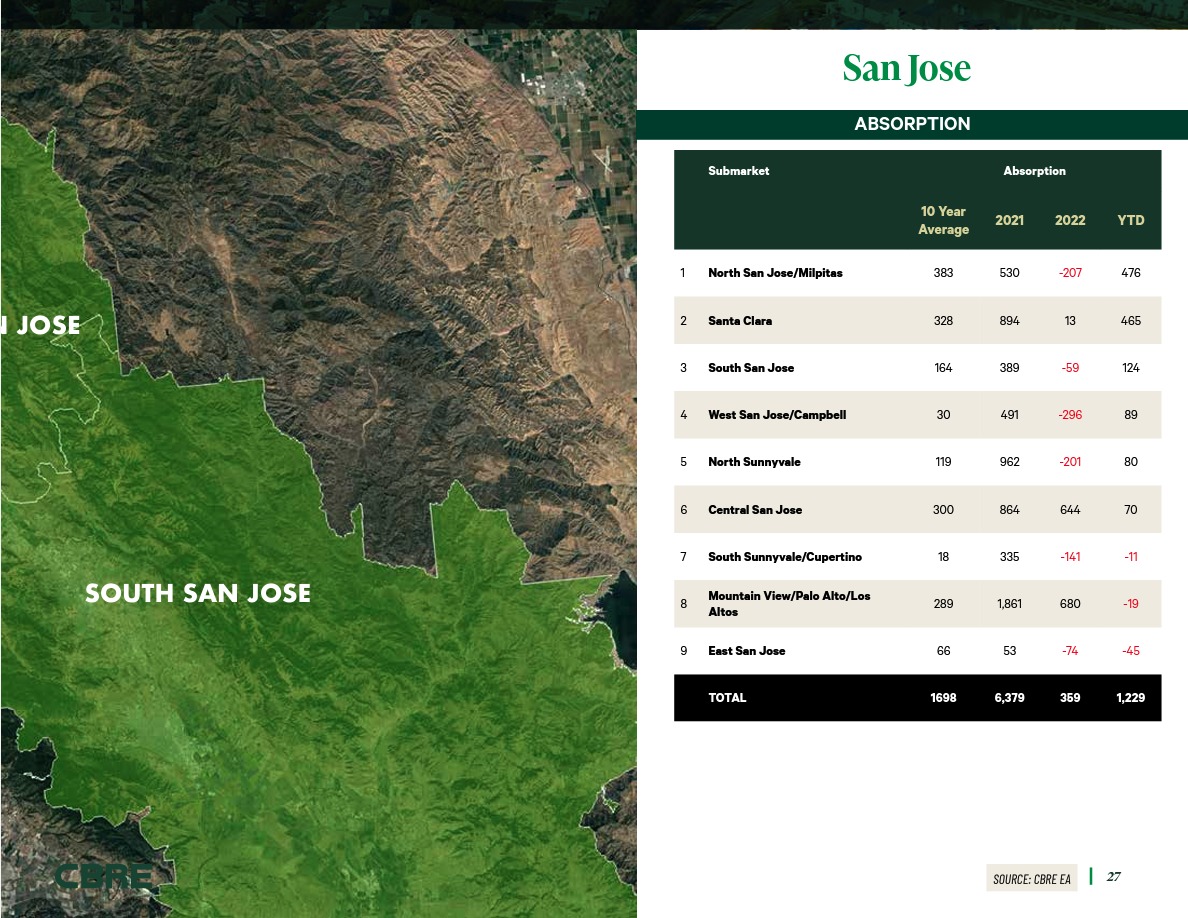The image size is (1188, 918).
Task: Click South Sunnyvale/Cupertino 2021 value 335
Action: click(x=1009, y=557)
